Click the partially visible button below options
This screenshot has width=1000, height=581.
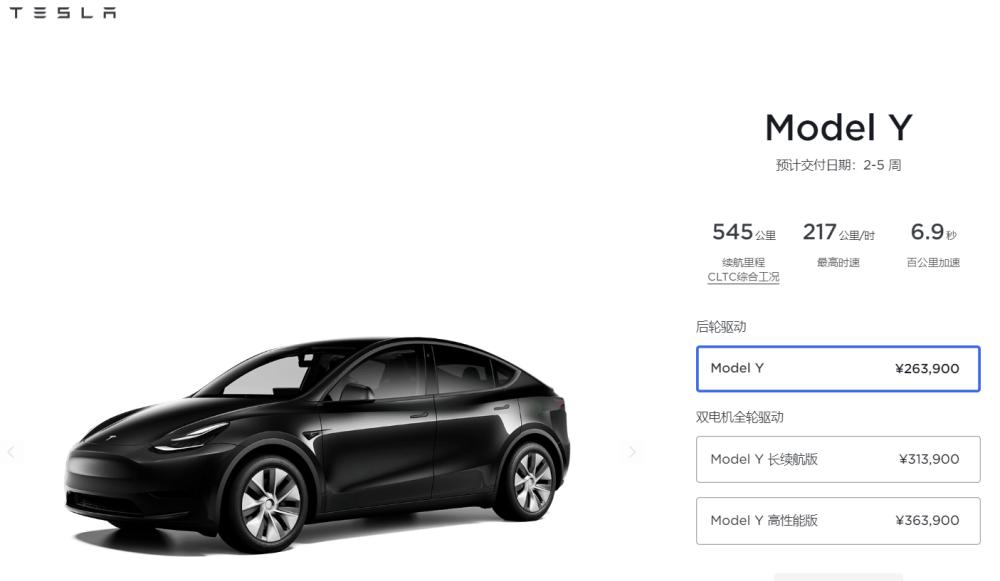tap(838, 577)
